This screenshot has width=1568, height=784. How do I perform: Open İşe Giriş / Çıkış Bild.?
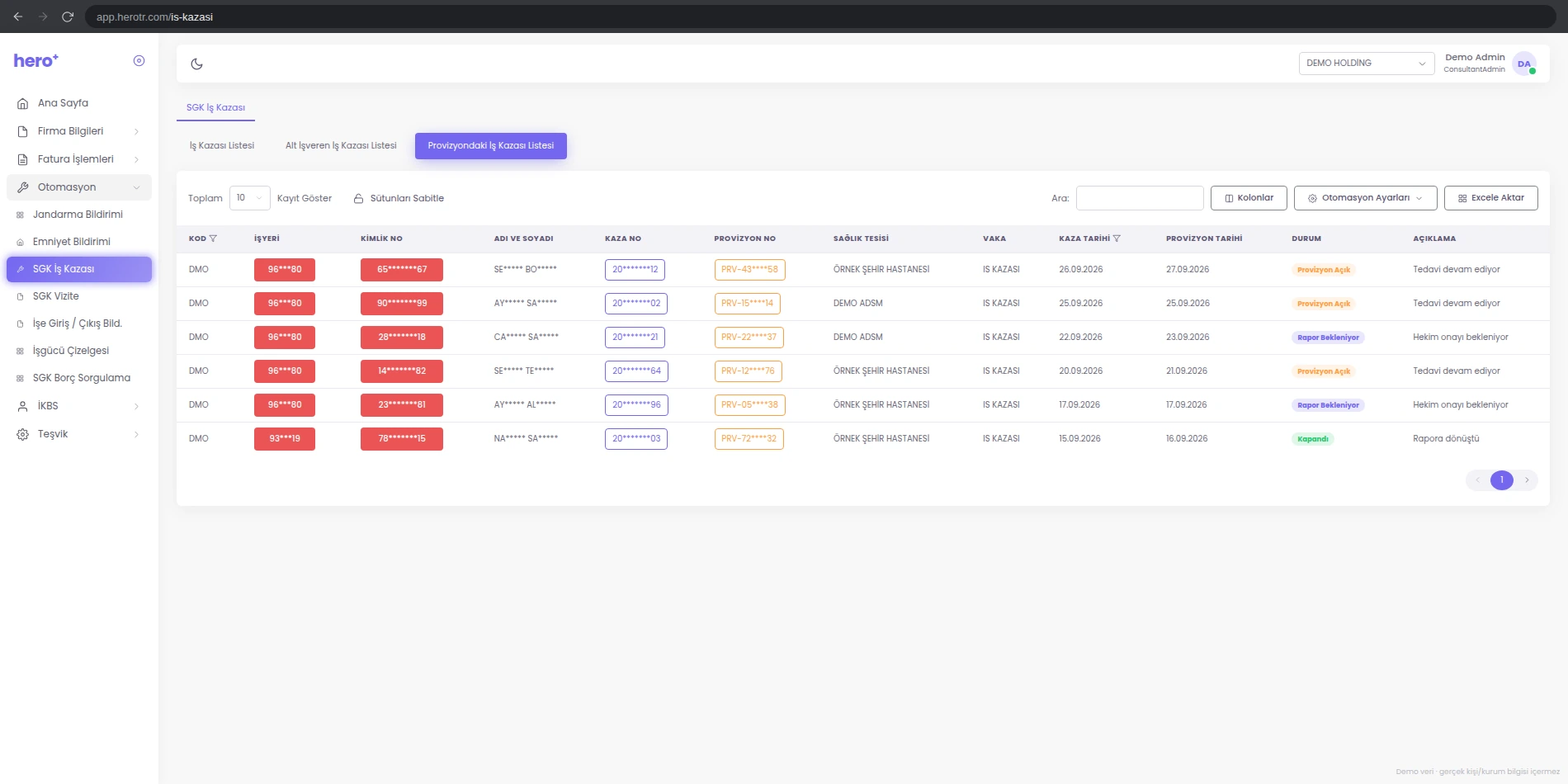(x=79, y=324)
